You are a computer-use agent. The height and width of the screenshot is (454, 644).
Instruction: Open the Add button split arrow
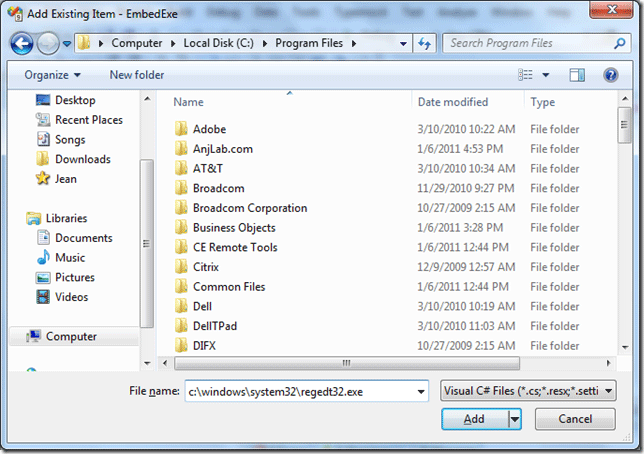tap(515, 419)
